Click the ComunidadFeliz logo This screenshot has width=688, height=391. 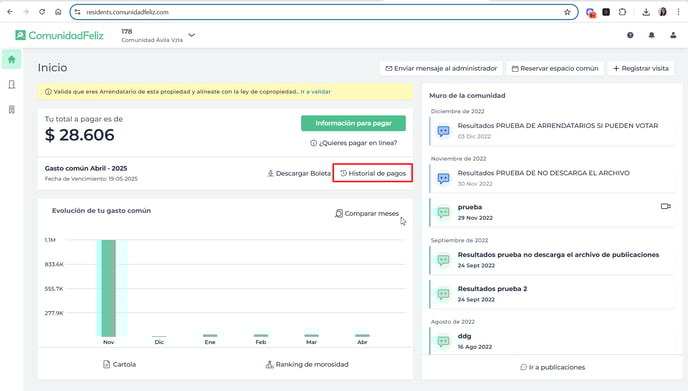tap(59, 35)
